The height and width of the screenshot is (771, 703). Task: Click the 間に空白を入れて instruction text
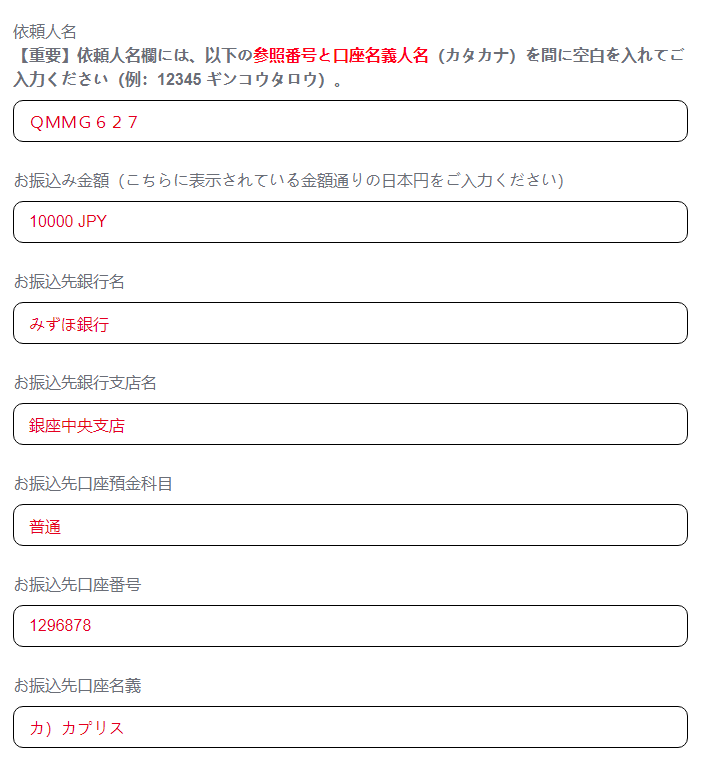click(x=594, y=56)
